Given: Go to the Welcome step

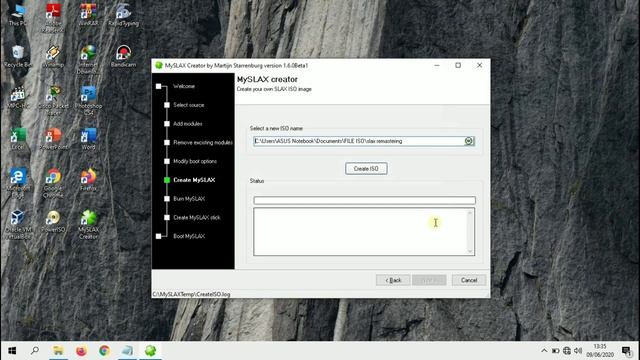Looking at the screenshot, I should [184, 86].
